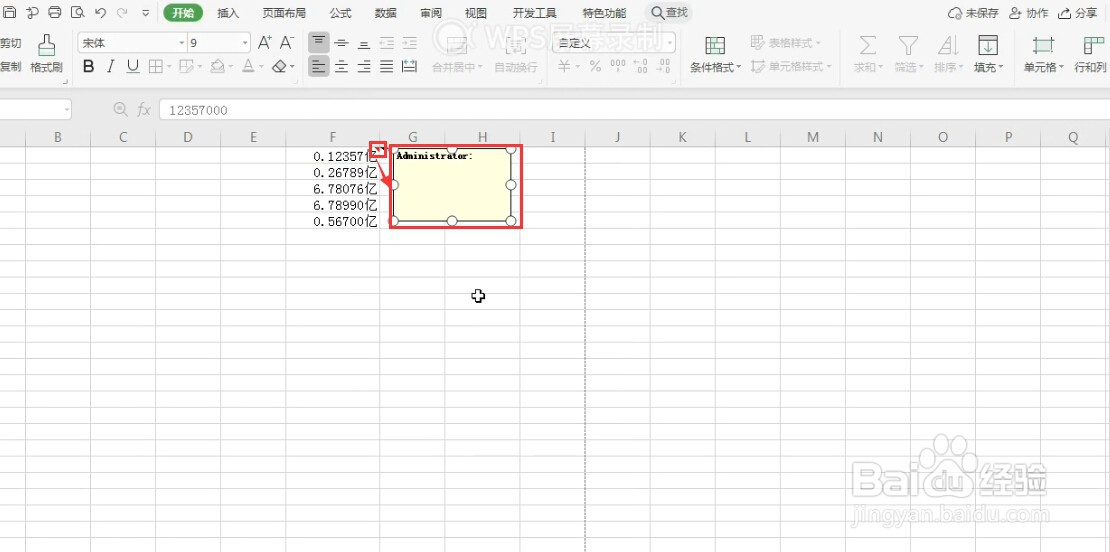Select the 开始 ribbon tab

pos(183,13)
